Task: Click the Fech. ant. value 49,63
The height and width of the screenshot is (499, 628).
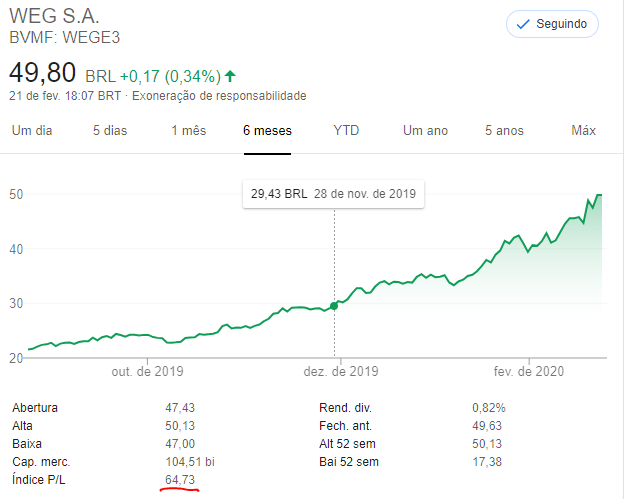Action: (487, 426)
